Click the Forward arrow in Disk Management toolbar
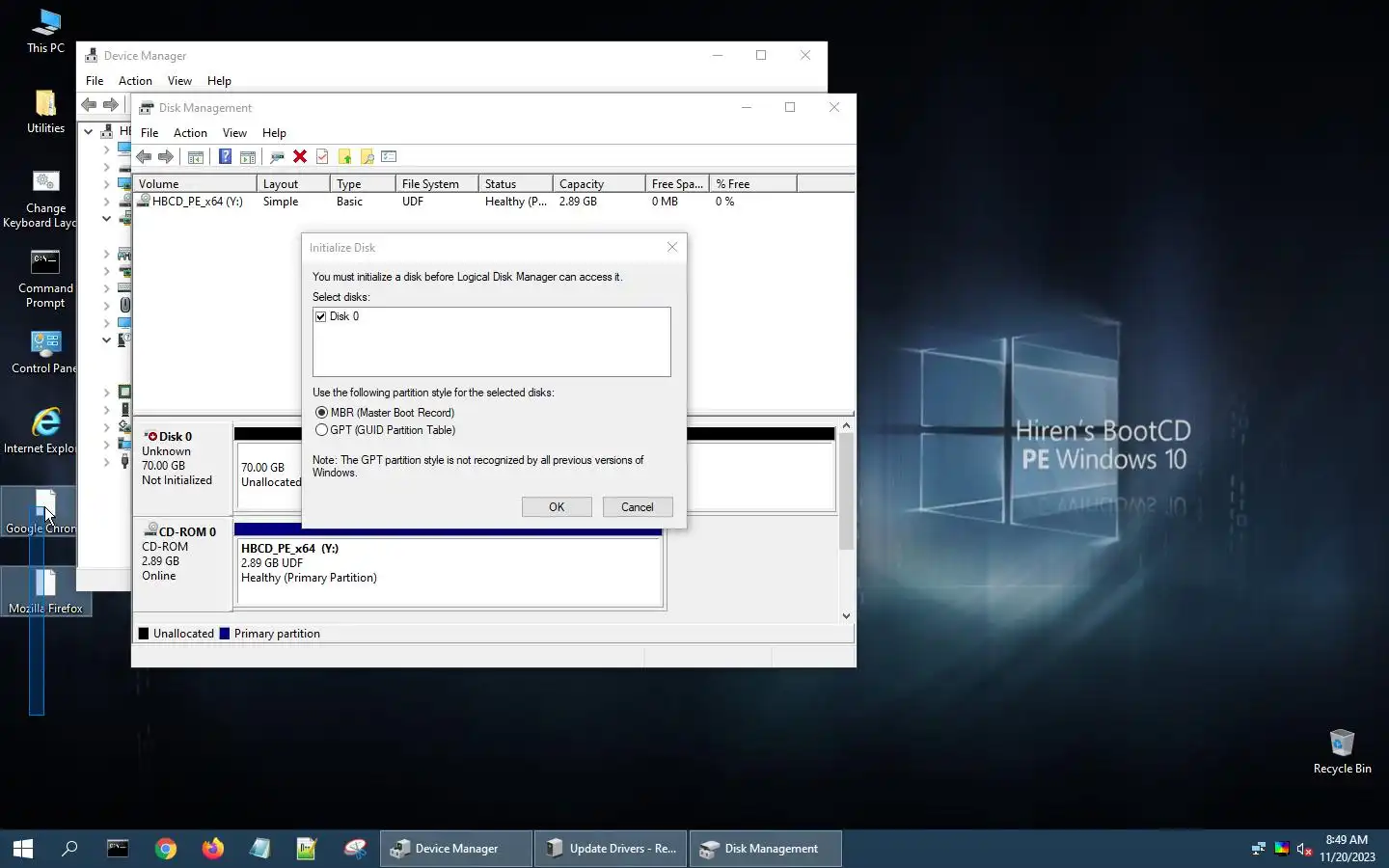This screenshot has width=1389, height=868. coord(166,157)
